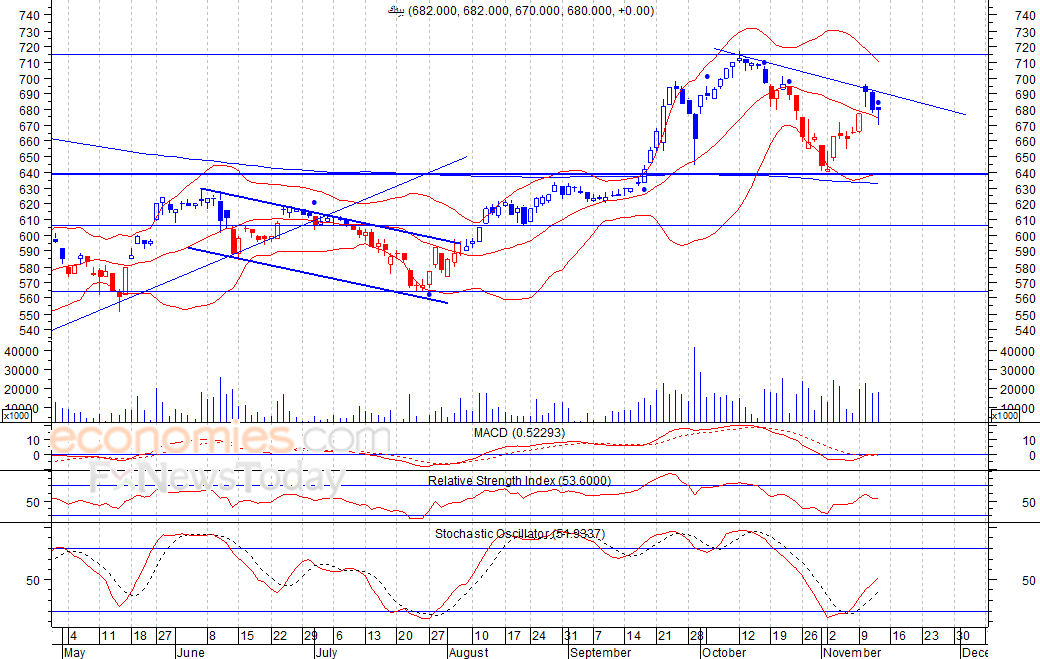Click date tick 23 in November

(x=932, y=636)
